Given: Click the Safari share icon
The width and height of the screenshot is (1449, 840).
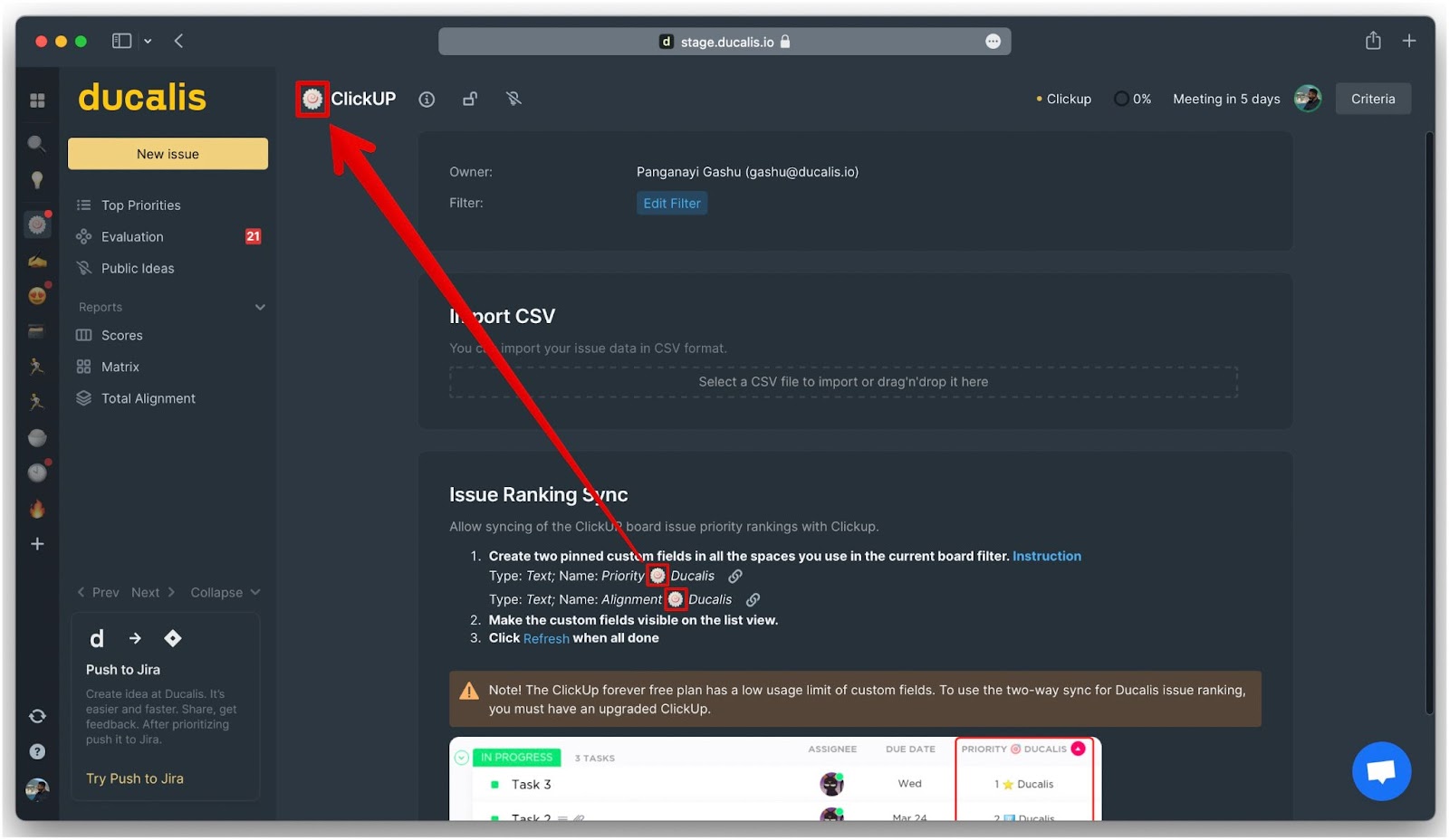Looking at the screenshot, I should point(1373,41).
